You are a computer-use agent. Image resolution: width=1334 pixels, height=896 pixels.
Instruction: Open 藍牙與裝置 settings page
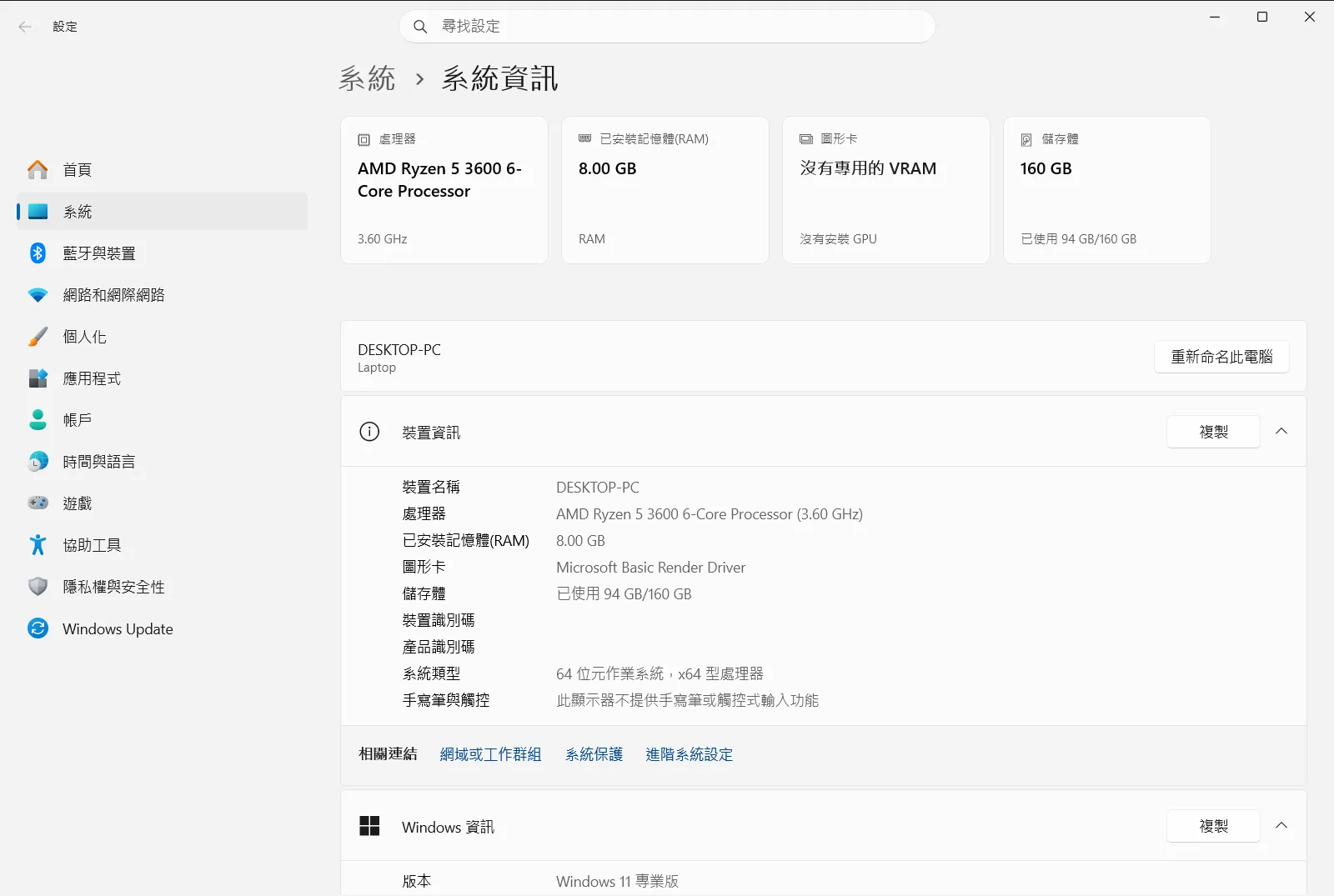[x=162, y=253]
